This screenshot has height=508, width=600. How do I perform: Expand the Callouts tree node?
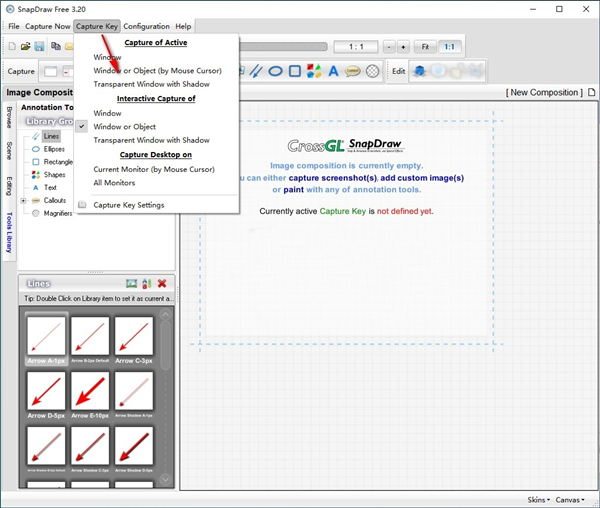(23, 200)
